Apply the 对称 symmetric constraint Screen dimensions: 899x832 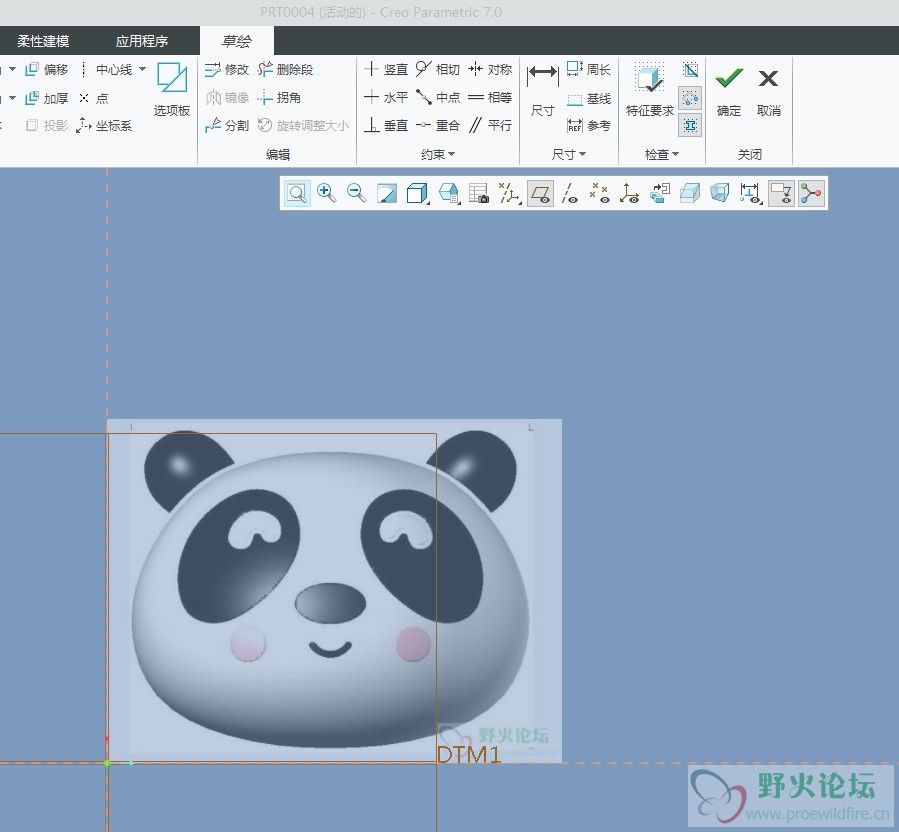[x=490, y=70]
